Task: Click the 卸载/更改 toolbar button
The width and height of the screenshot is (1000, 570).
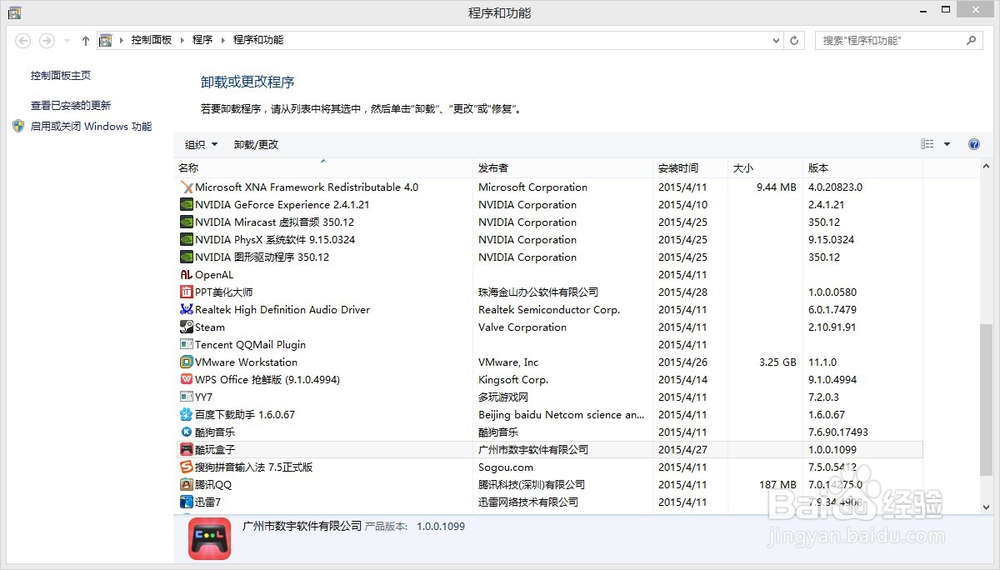Action: (256, 145)
